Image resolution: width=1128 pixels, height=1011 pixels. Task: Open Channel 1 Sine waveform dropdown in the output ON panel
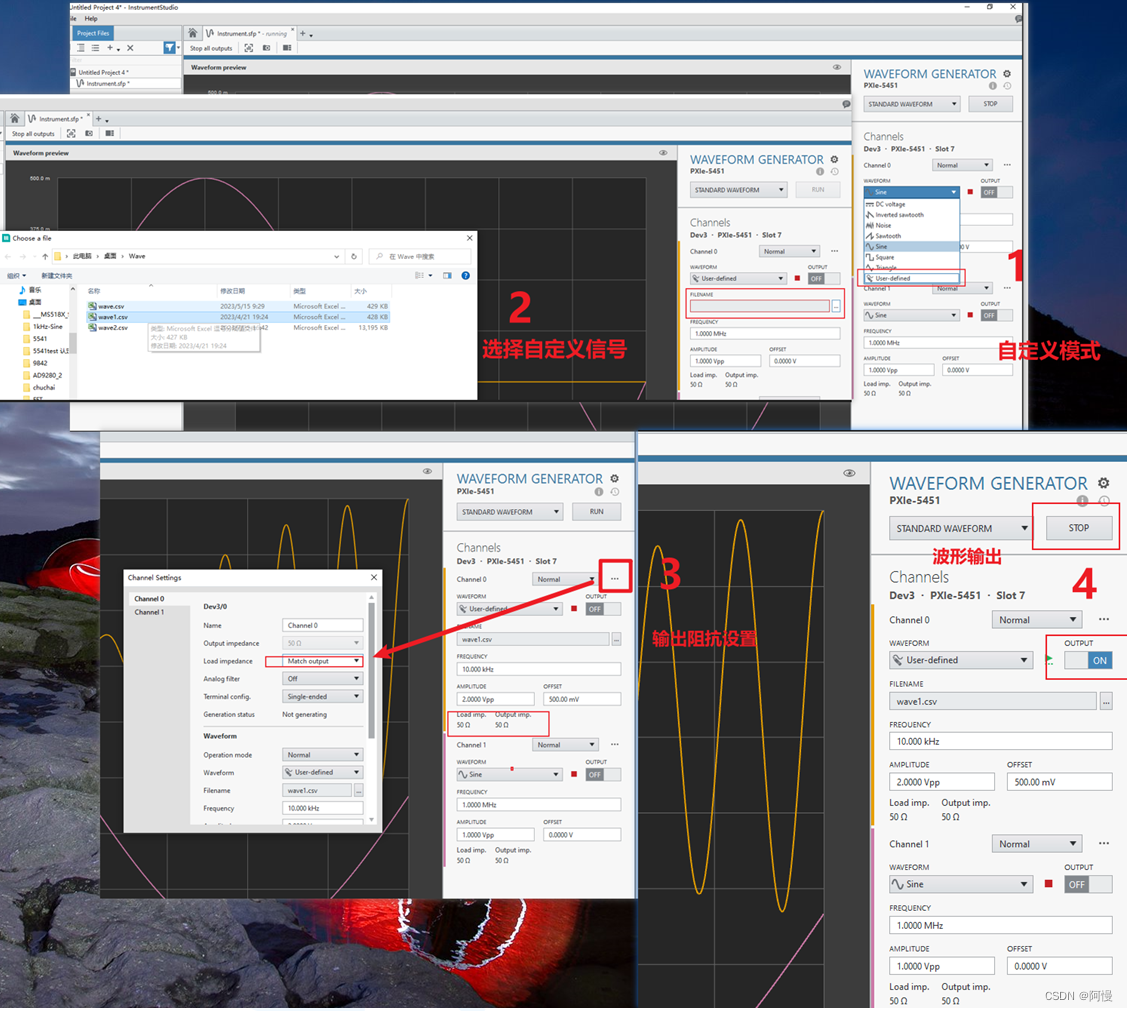click(960, 884)
